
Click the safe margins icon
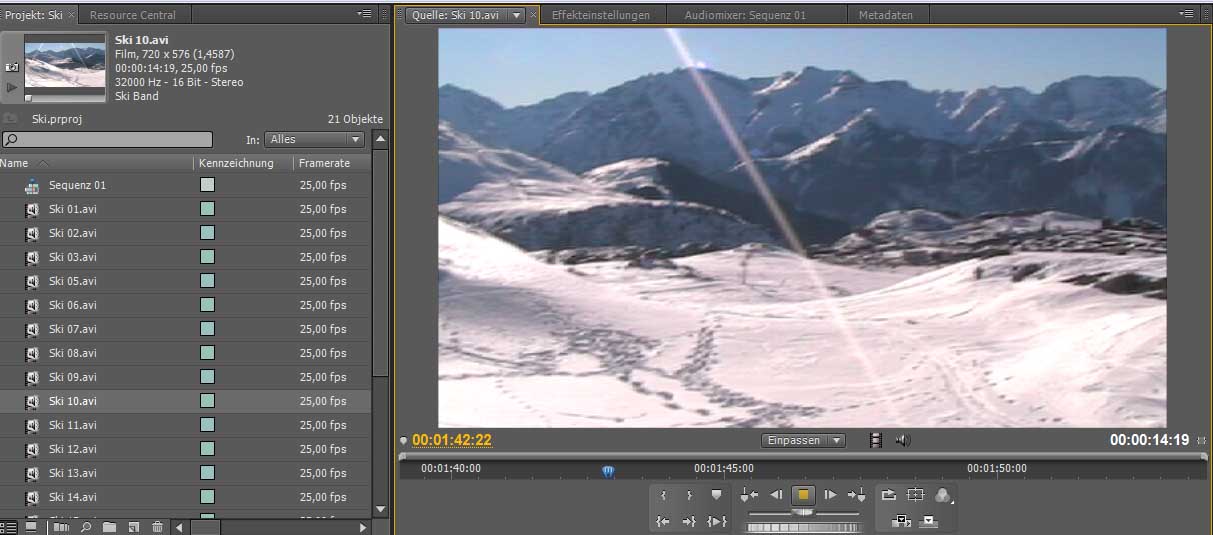(x=915, y=495)
